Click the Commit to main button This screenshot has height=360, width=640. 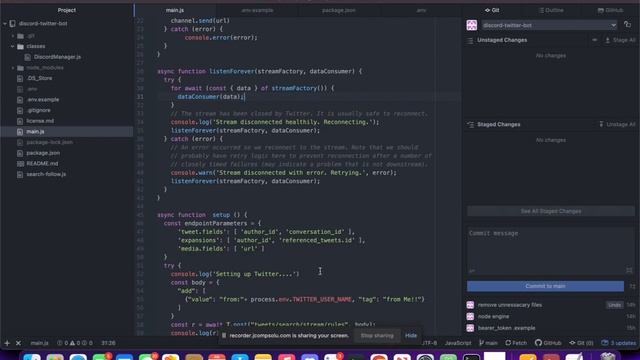click(x=545, y=286)
